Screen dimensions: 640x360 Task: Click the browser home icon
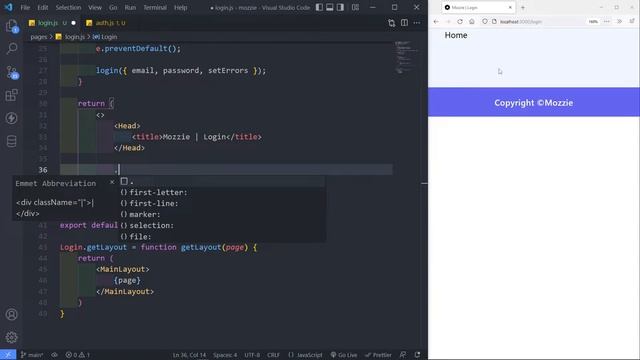(x=472, y=21)
